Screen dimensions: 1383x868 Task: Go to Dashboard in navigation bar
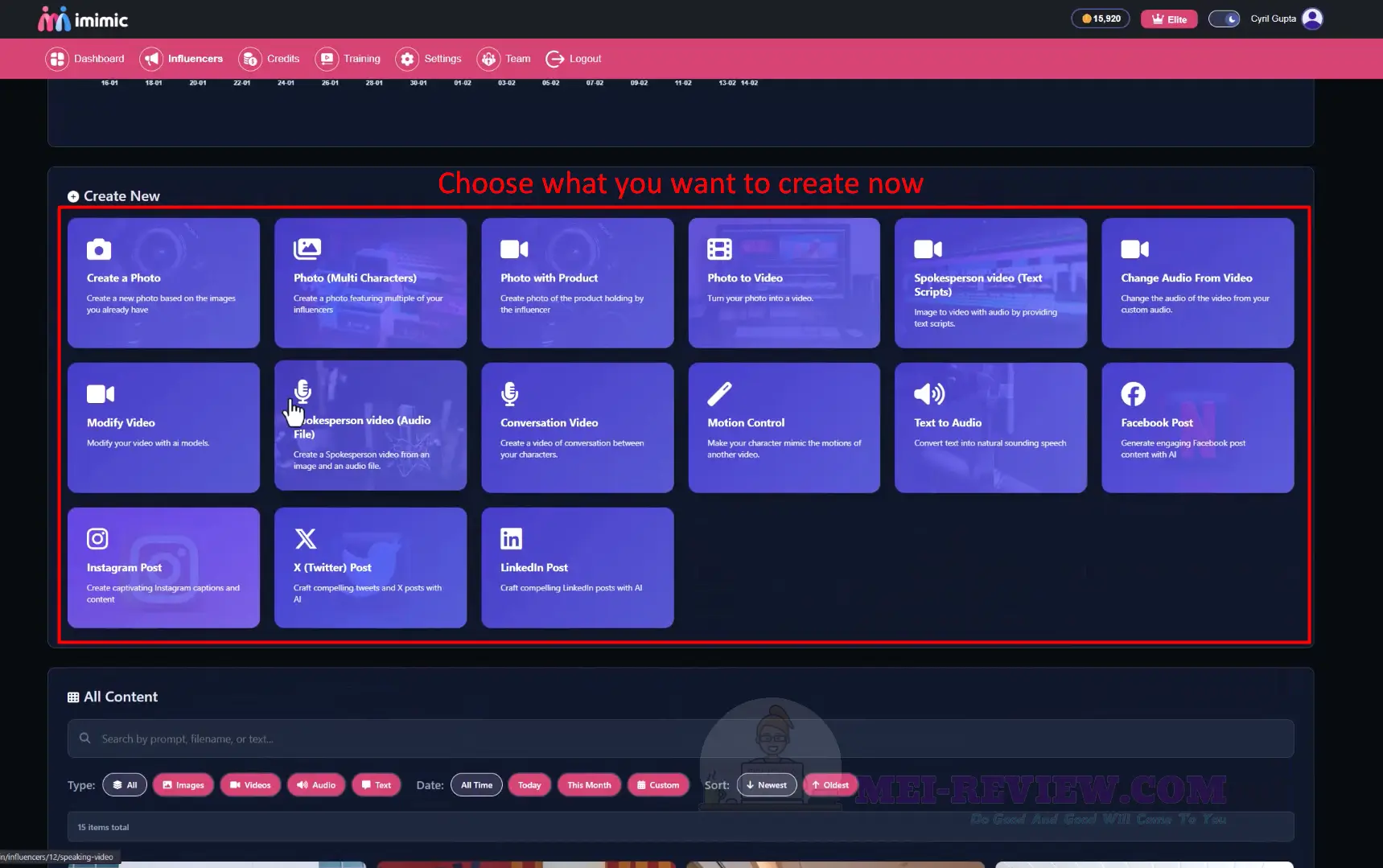[x=85, y=59]
